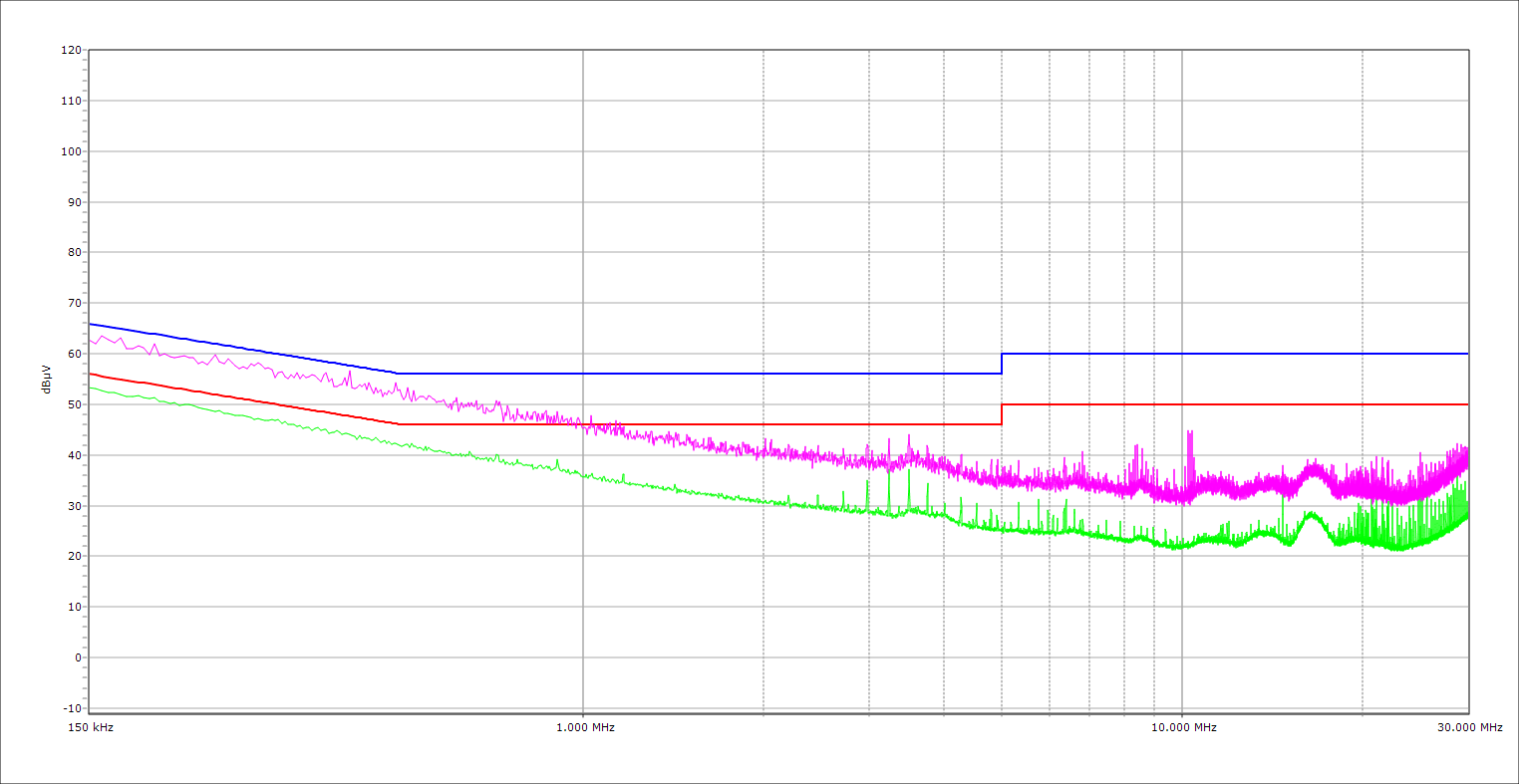This screenshot has width=1519, height=784.
Task: Click the 10.000 MHz frequency label
Action: [1183, 728]
